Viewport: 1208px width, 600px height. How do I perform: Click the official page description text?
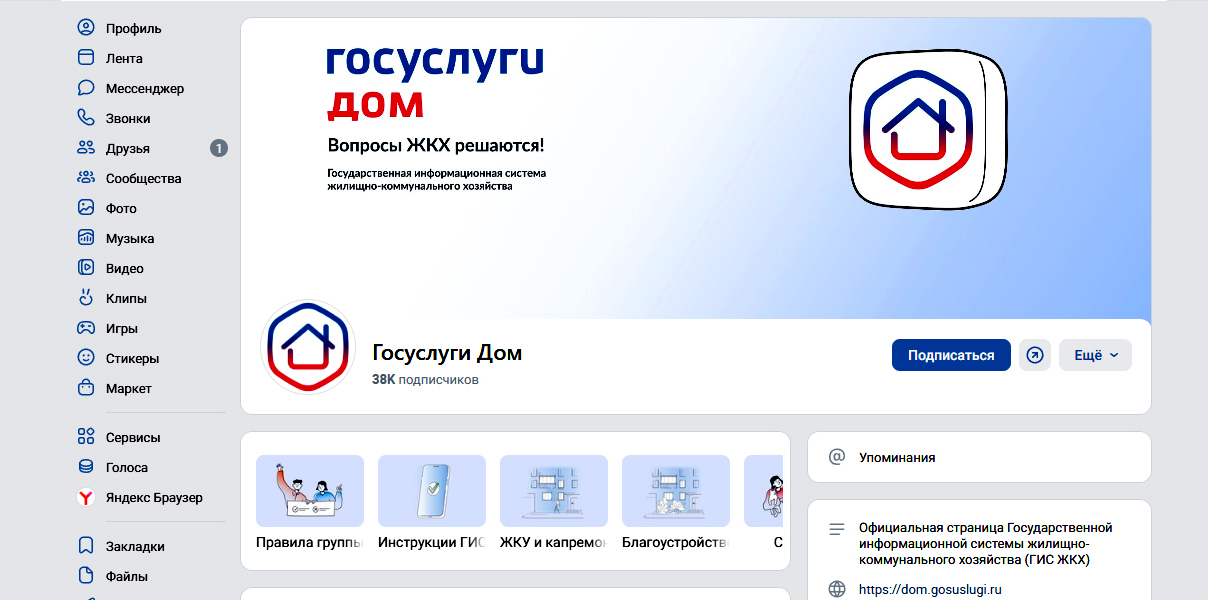pyautogui.click(x=986, y=543)
